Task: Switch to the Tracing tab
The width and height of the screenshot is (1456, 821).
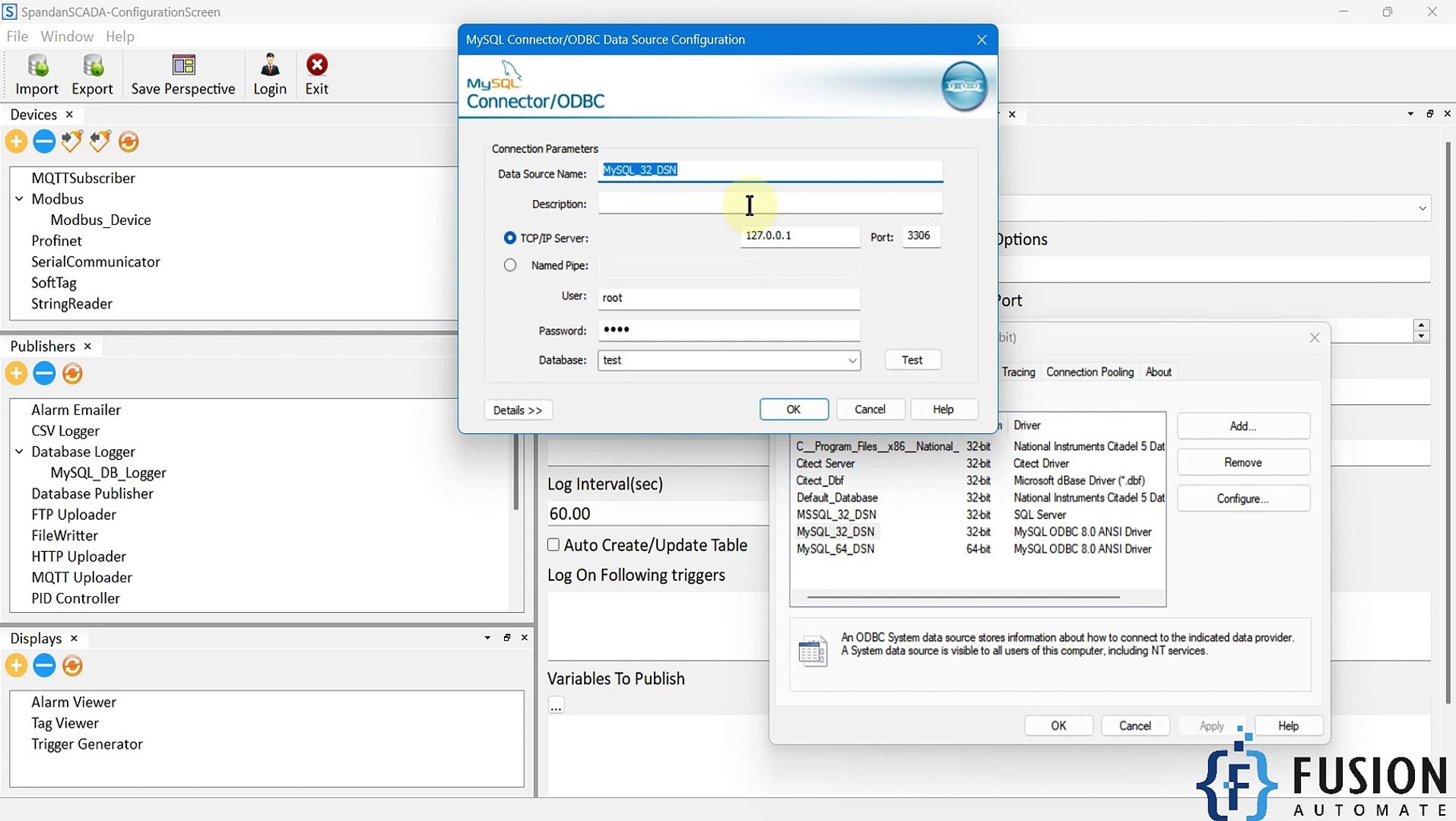Action: pos(1018,372)
